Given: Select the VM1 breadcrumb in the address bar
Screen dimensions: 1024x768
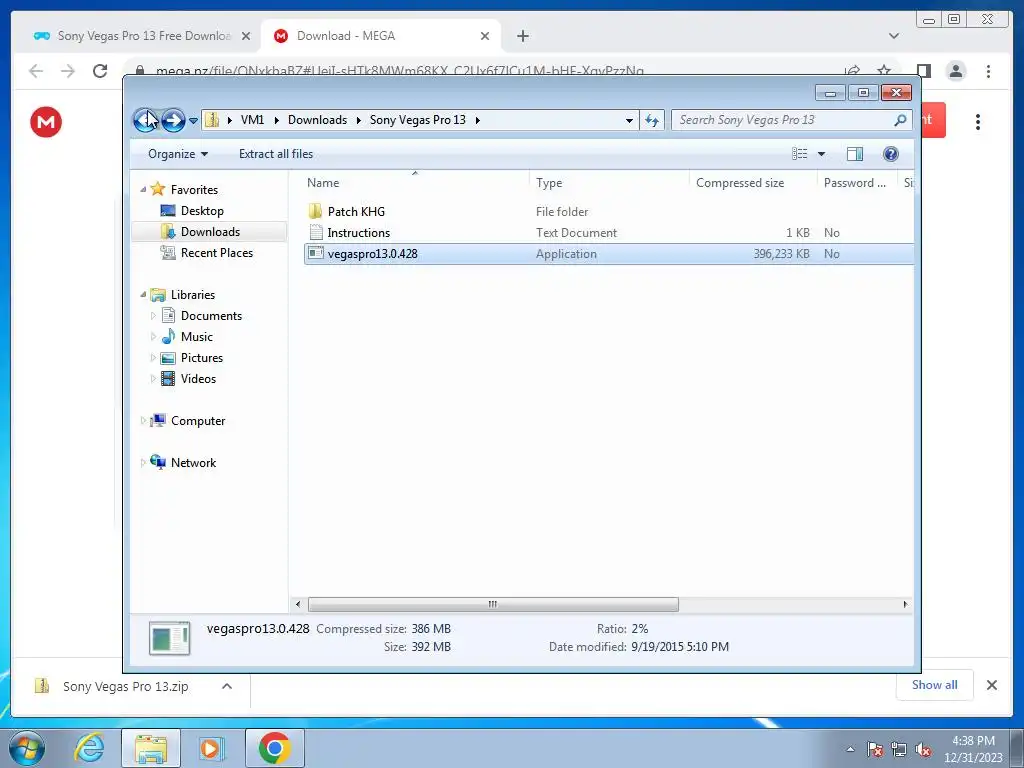Looking at the screenshot, I should 252,120.
